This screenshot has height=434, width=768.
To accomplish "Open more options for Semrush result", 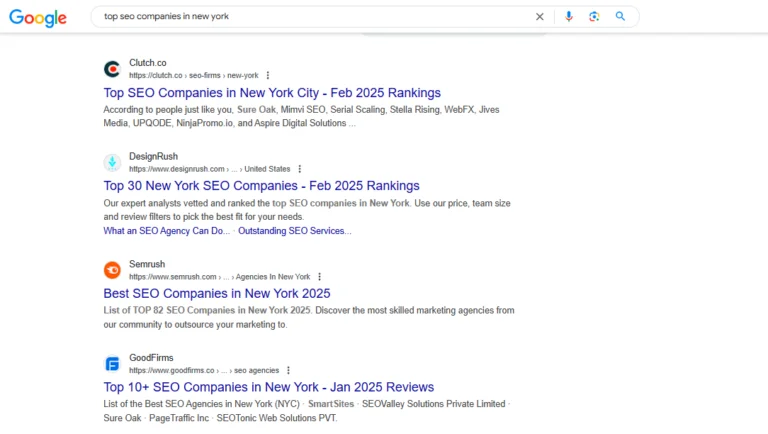I will click(x=320, y=276).
